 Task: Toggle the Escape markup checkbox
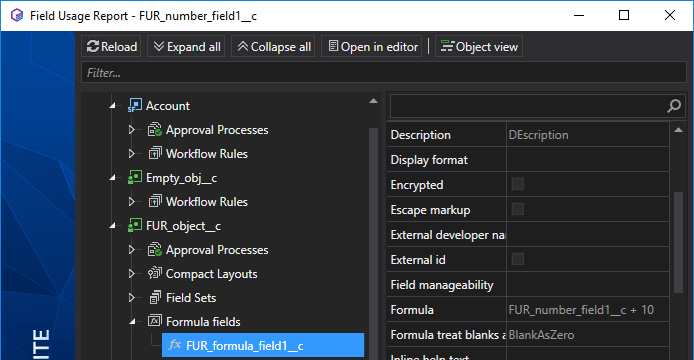(x=518, y=209)
